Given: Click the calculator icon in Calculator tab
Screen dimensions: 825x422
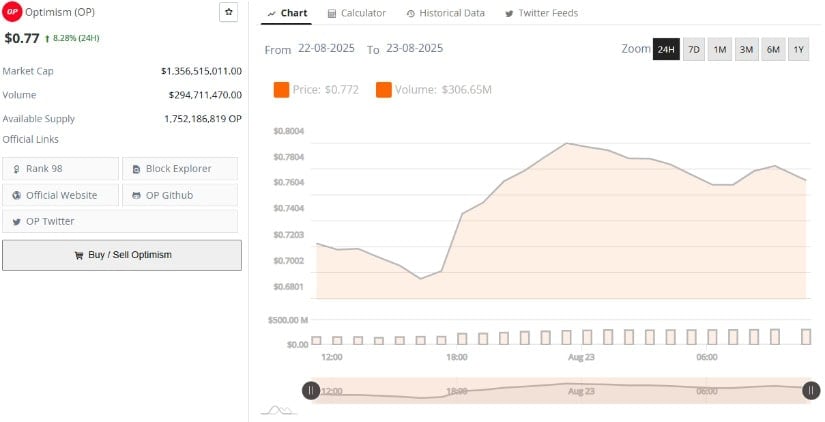Looking at the screenshot, I should [x=331, y=14].
